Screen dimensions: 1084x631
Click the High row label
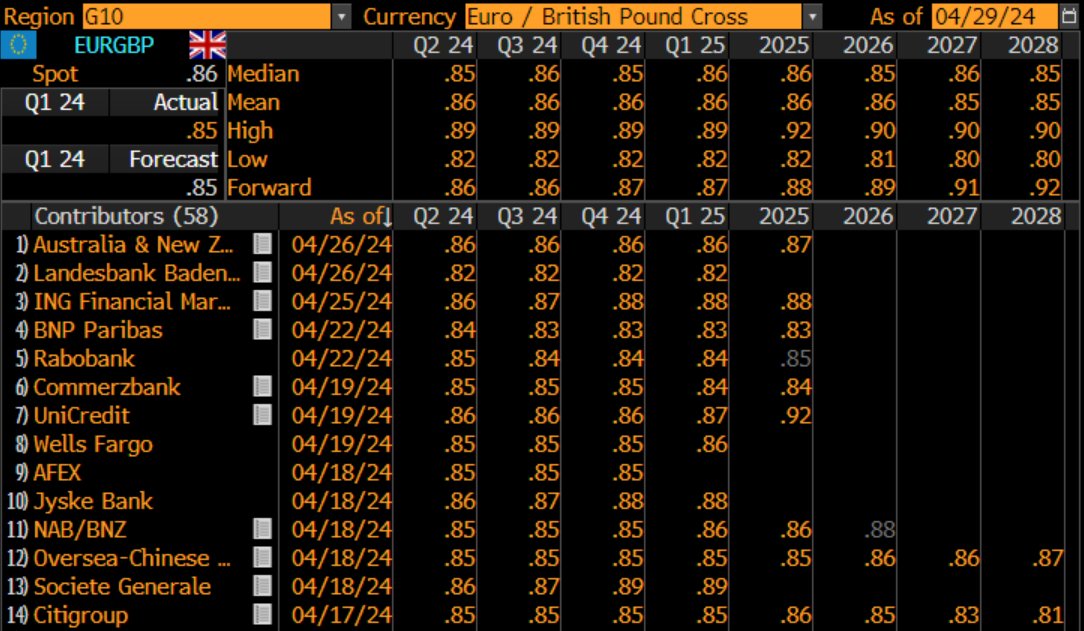click(250, 131)
